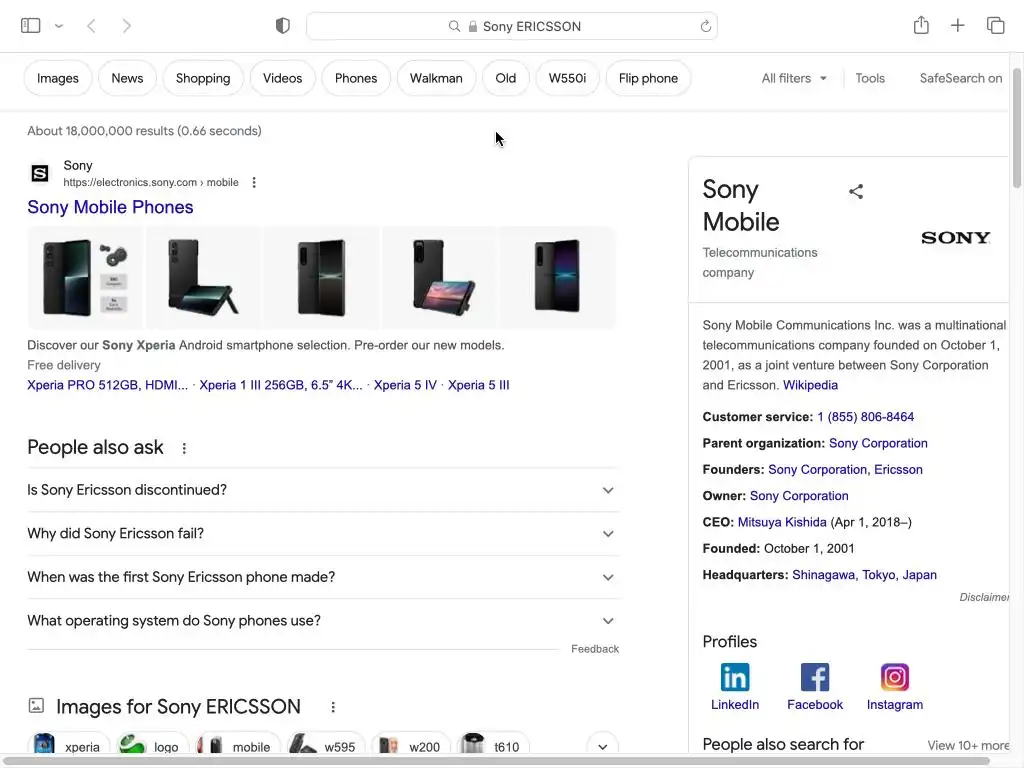Click View 10+ more link
The image size is (1024, 768).
tap(968, 745)
